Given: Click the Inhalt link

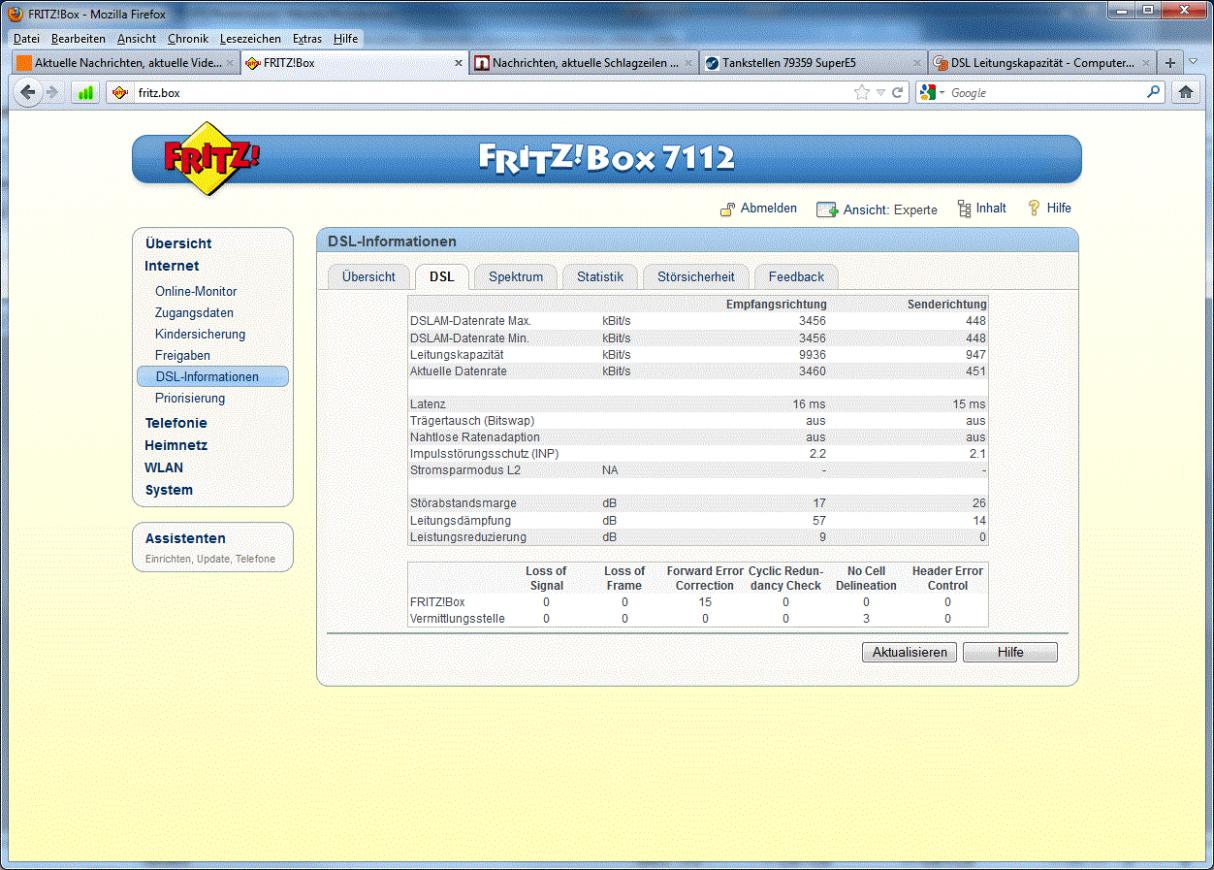Looking at the screenshot, I should [991, 208].
